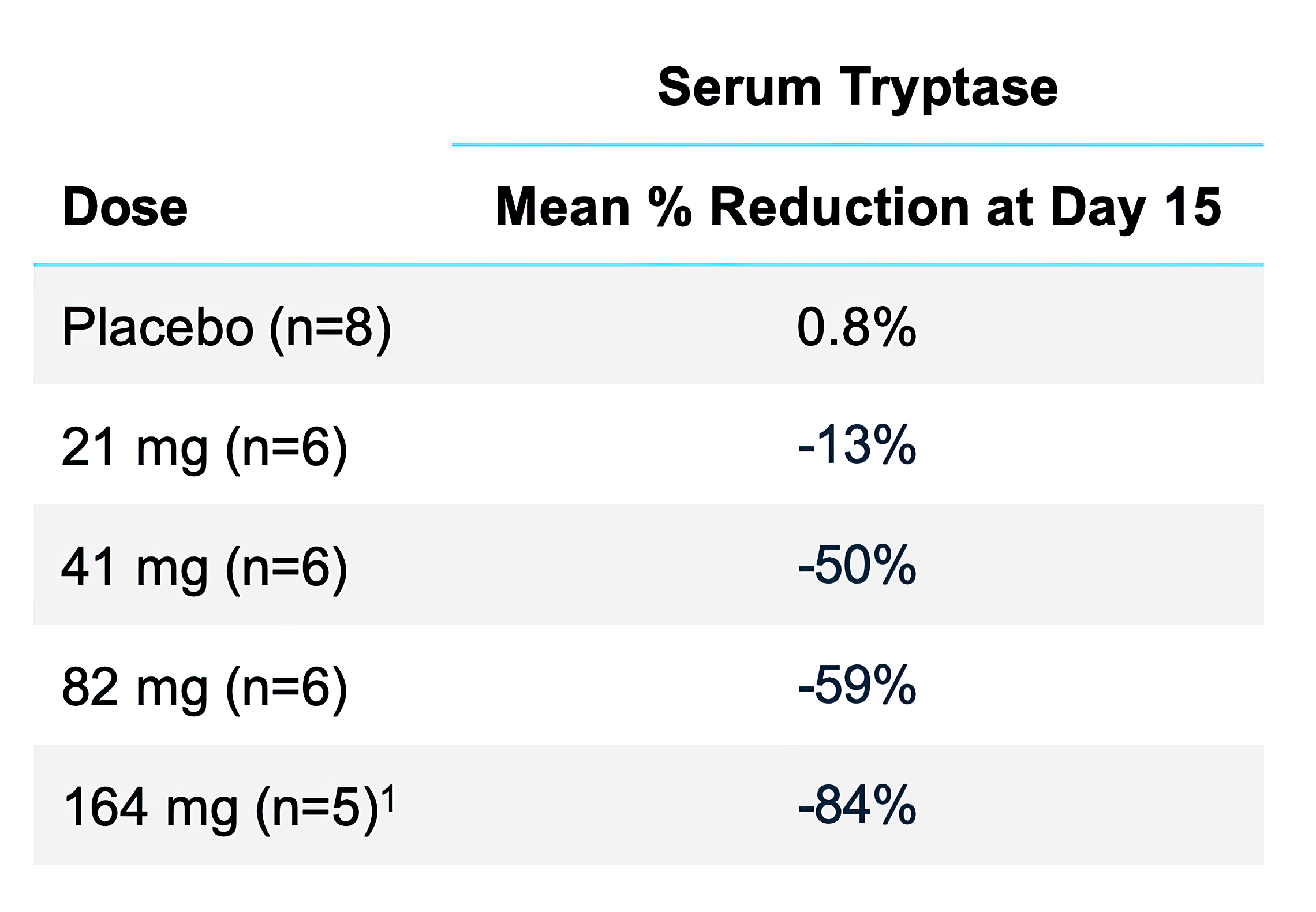Click the 21 mg (n=6) dose label
The height and width of the screenshot is (912, 1316).
coord(204,447)
